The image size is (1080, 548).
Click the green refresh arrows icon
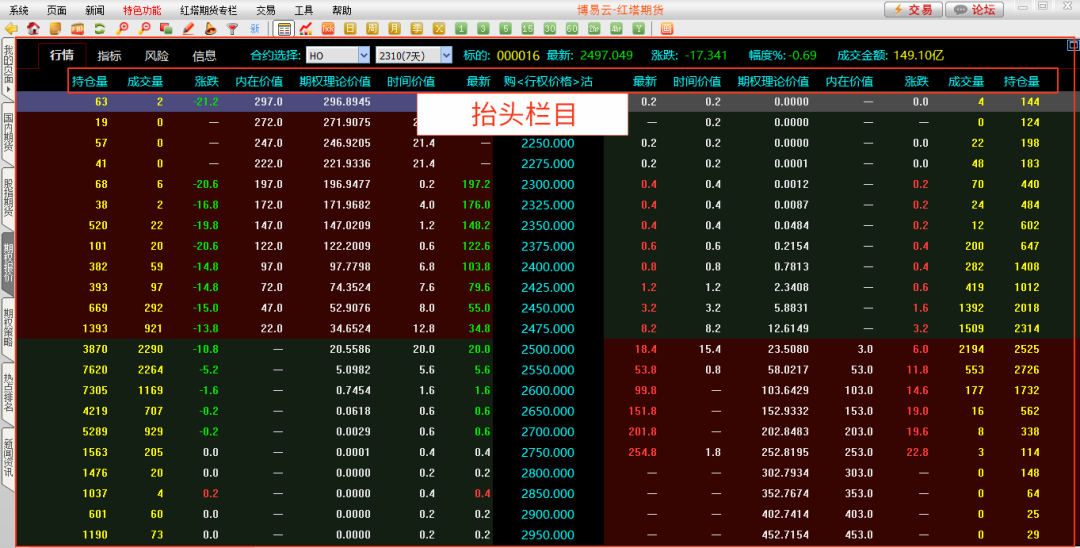click(x=100, y=28)
